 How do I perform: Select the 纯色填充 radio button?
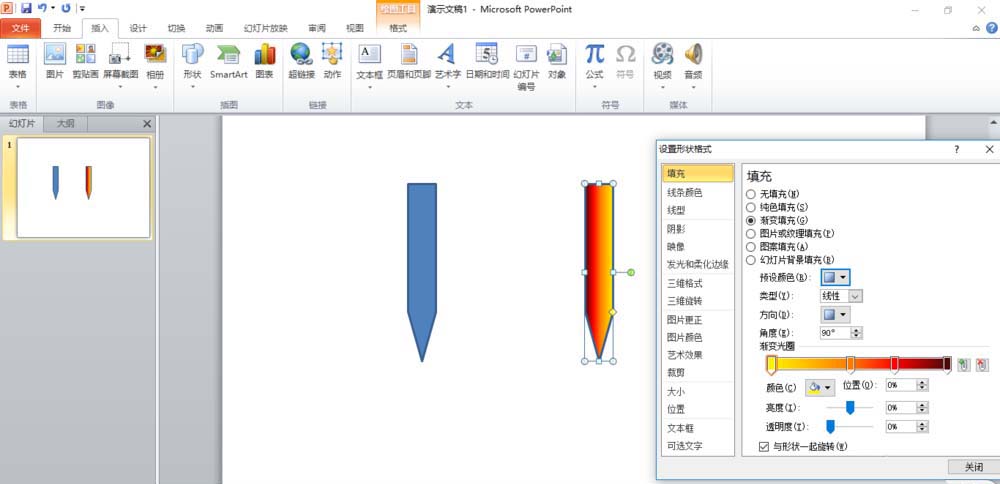coord(751,207)
